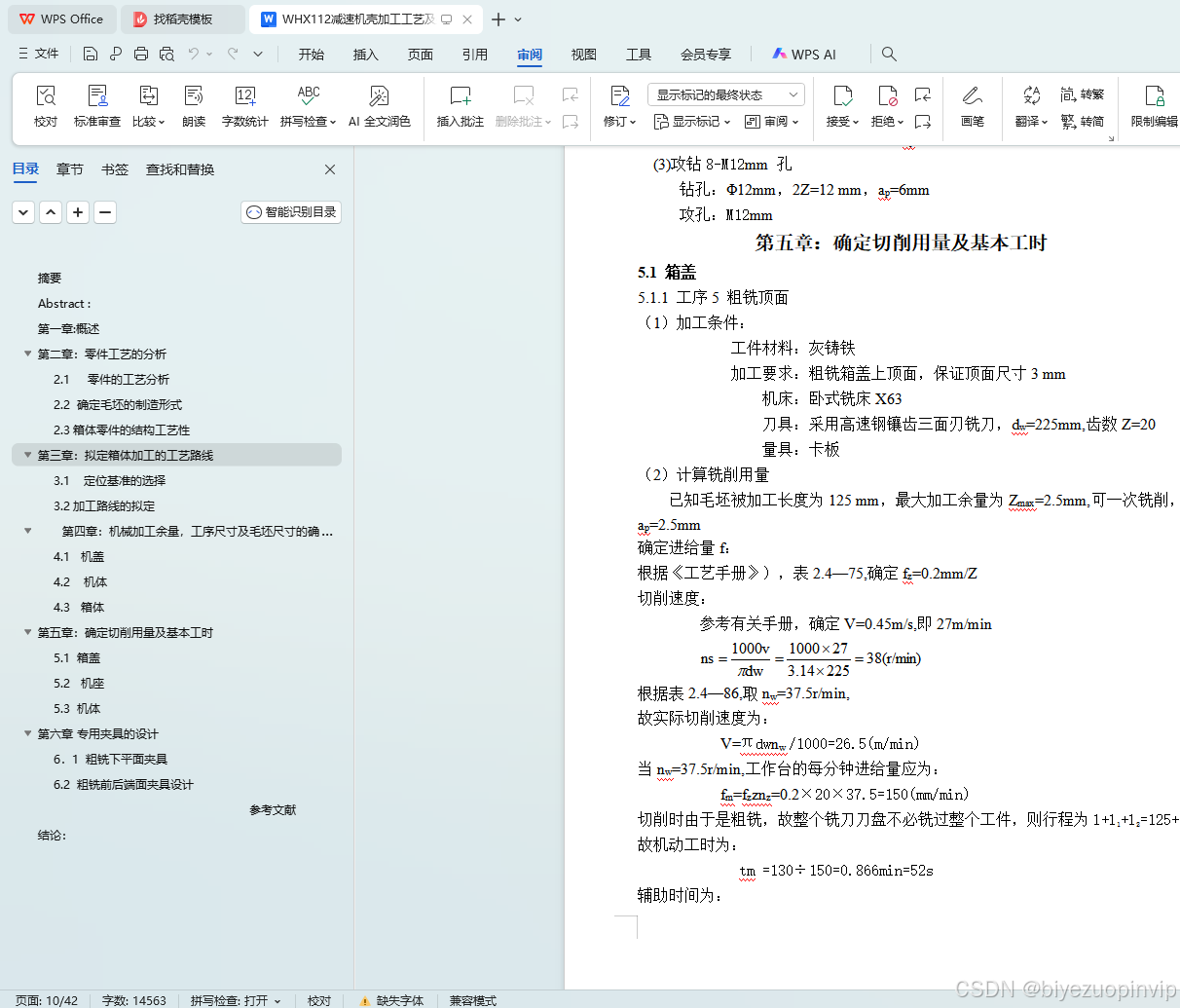Viewport: 1180px width, 1008px height.
Task: Switch to 章节 navigation tab
Action: click(70, 169)
